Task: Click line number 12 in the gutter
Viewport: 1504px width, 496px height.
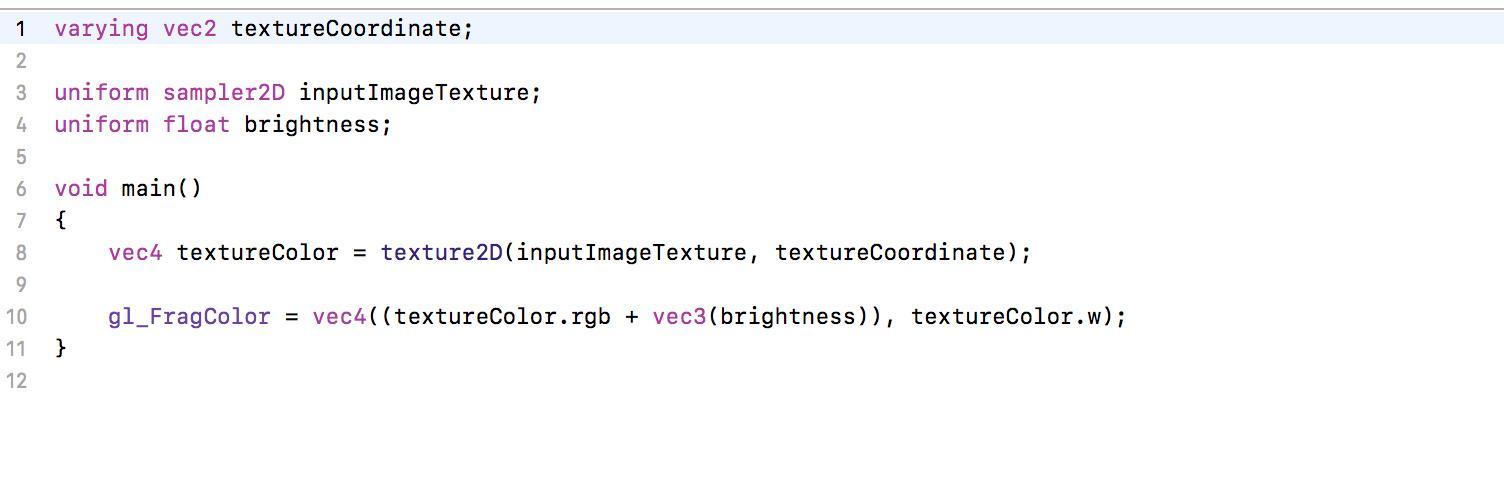Action: coord(16,381)
